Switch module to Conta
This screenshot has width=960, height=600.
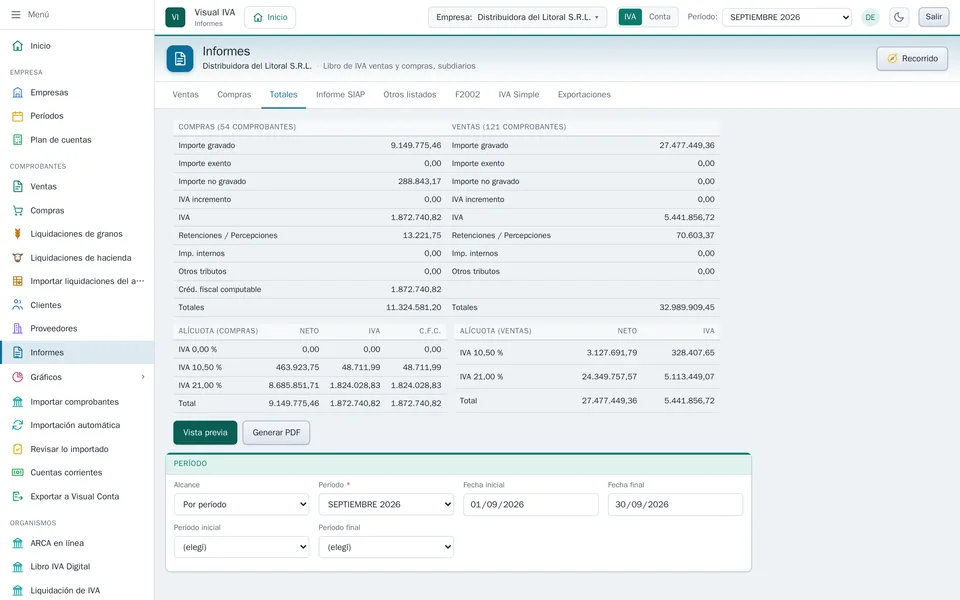659,17
